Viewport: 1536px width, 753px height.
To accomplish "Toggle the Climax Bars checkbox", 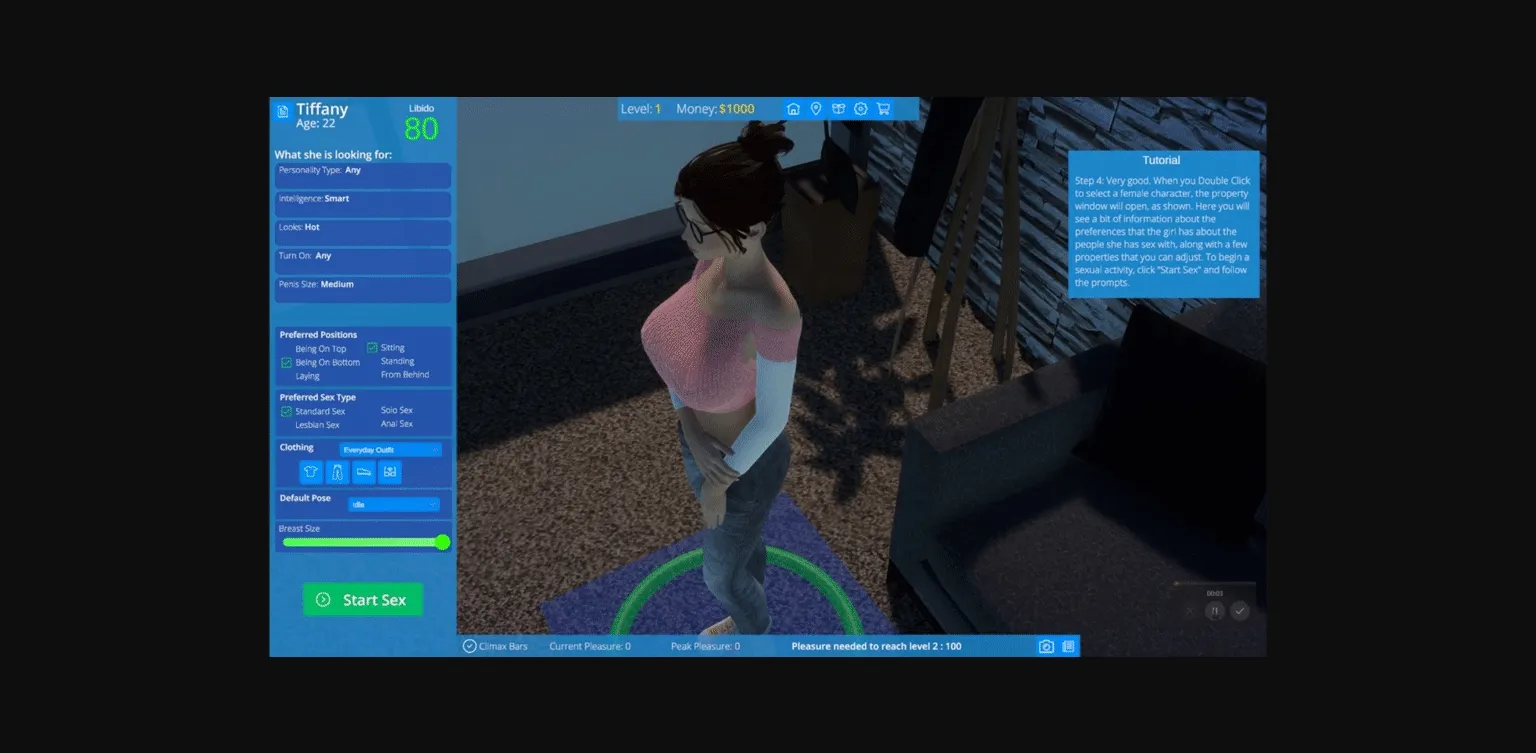I will (469, 646).
